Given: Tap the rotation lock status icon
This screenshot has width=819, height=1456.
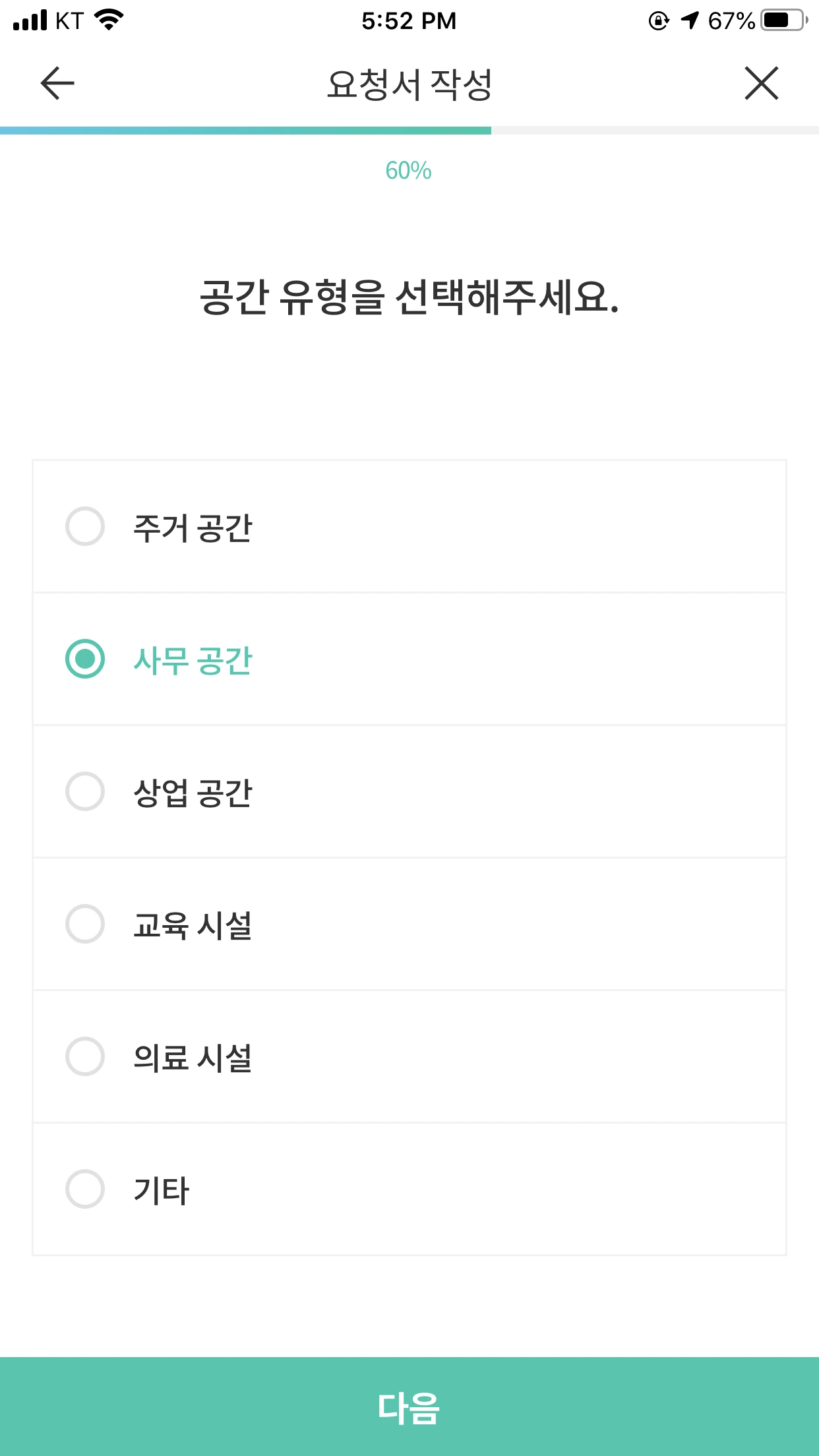Looking at the screenshot, I should pyautogui.click(x=659, y=21).
